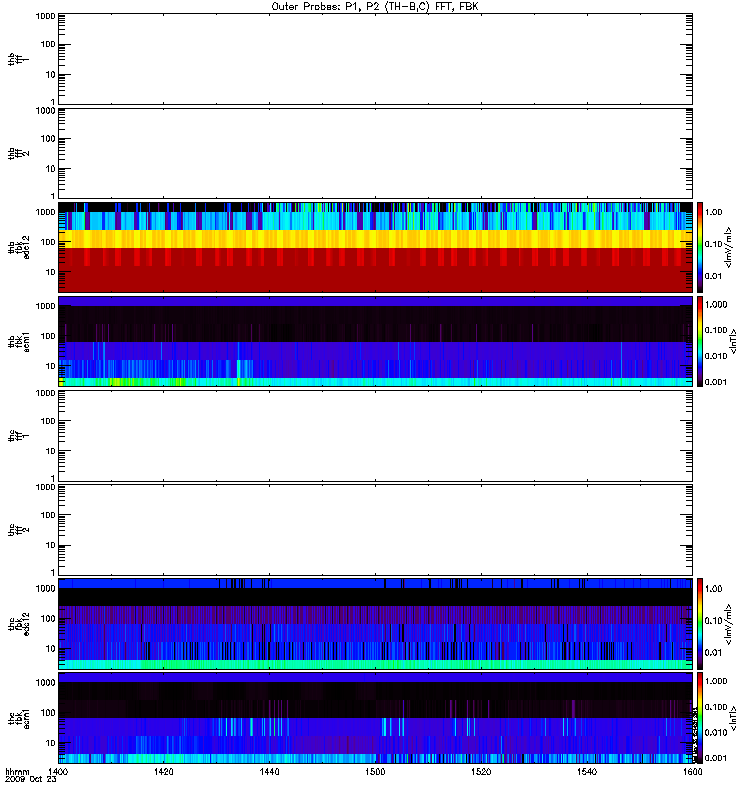
Task: Click the 'hhmm' axis unit label
Action: point(17,771)
